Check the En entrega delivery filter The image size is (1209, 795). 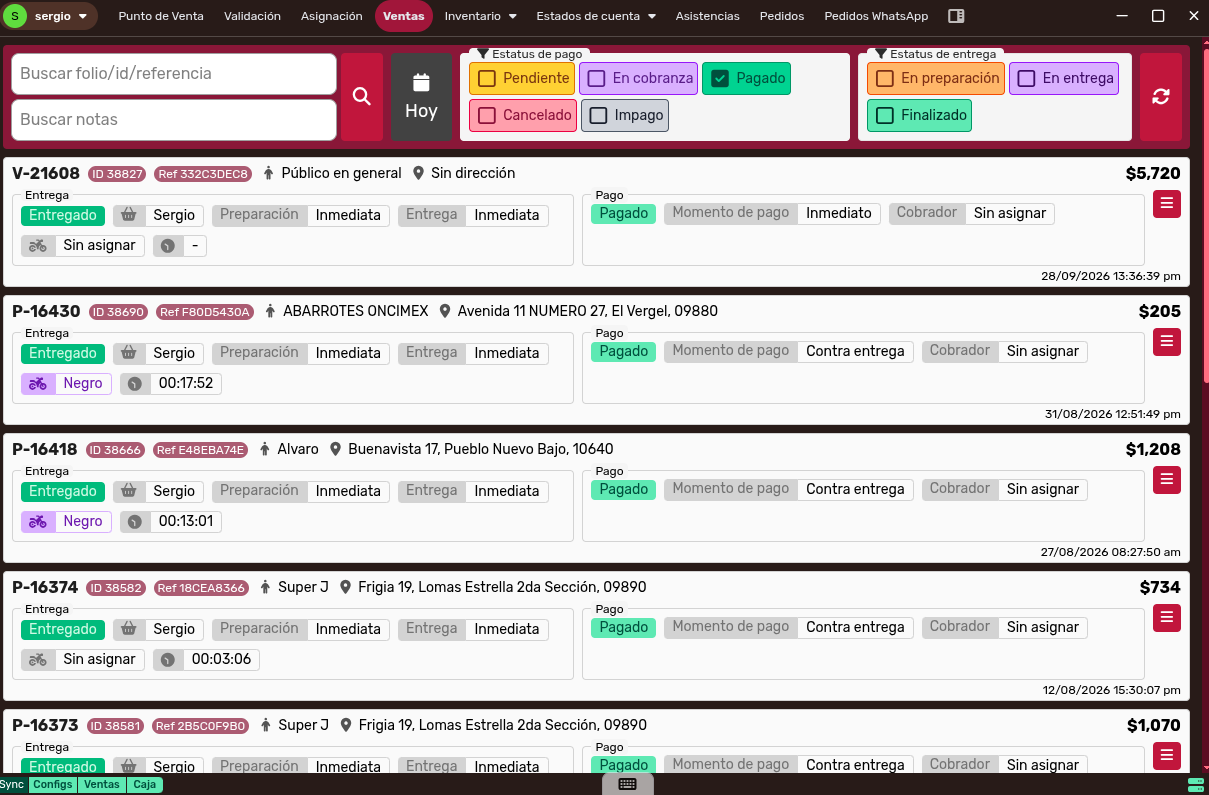click(x=1063, y=79)
